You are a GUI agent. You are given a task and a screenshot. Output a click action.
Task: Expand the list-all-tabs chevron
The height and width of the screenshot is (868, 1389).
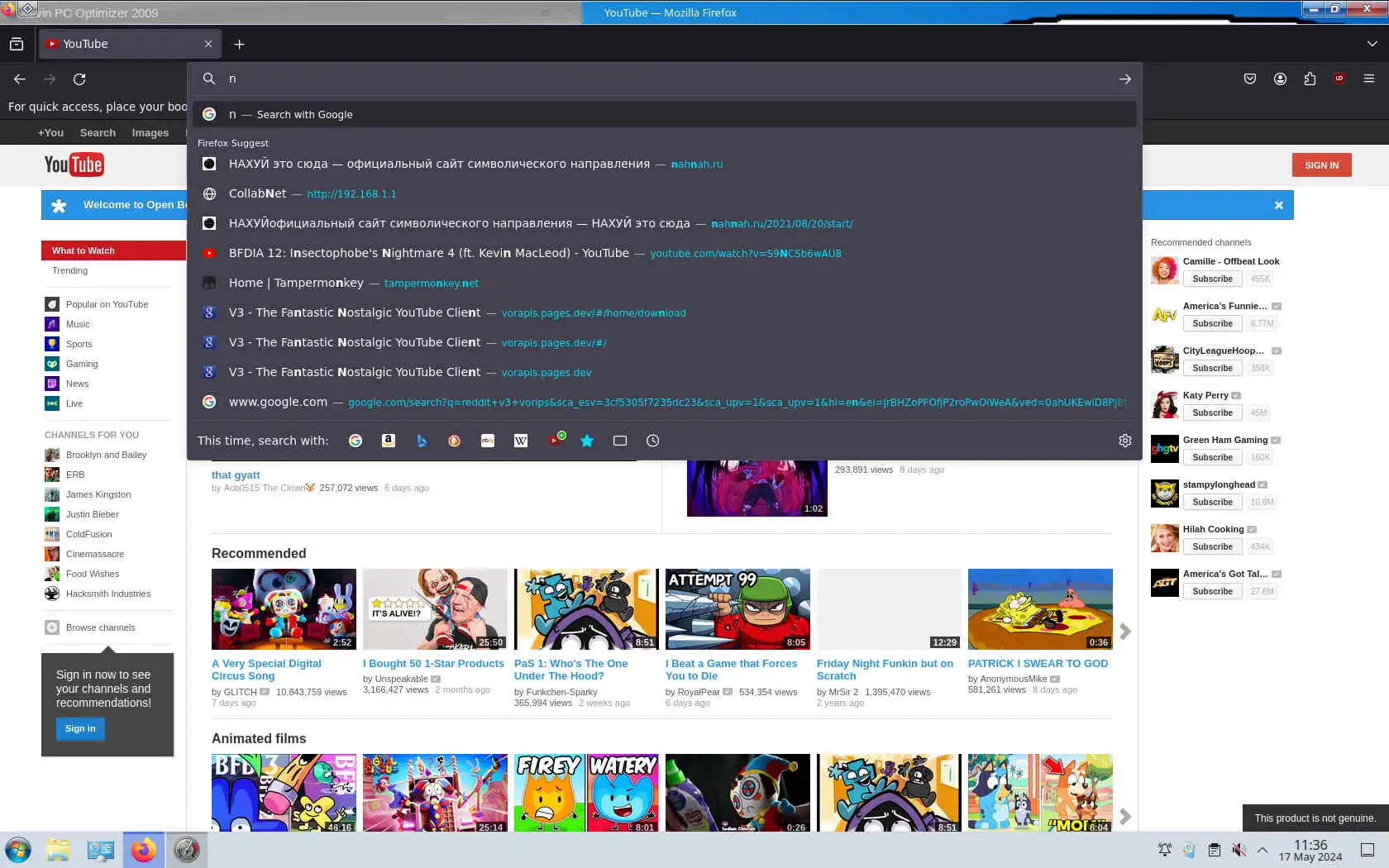1372,44
